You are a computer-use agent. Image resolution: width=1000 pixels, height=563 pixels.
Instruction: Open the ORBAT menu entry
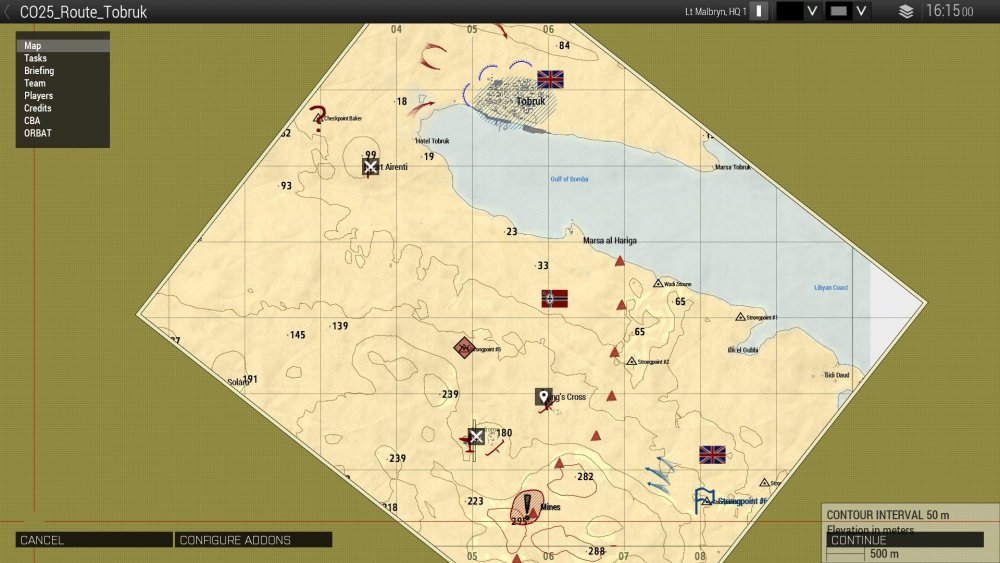[38, 133]
